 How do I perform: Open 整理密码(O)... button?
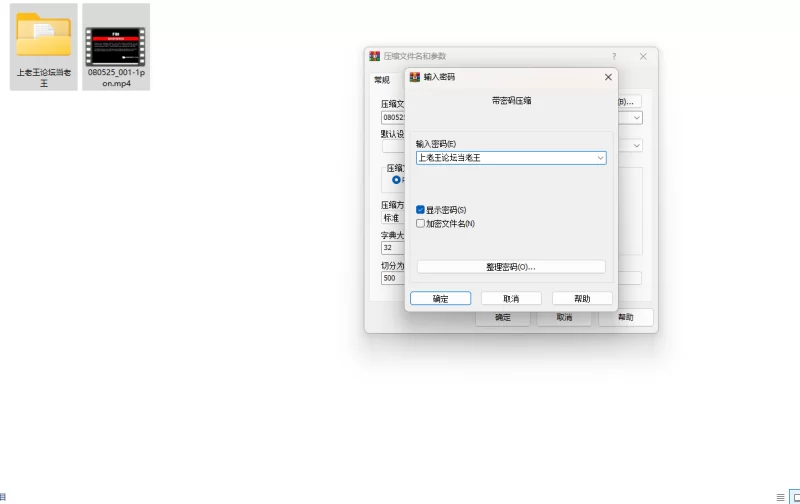tap(511, 267)
